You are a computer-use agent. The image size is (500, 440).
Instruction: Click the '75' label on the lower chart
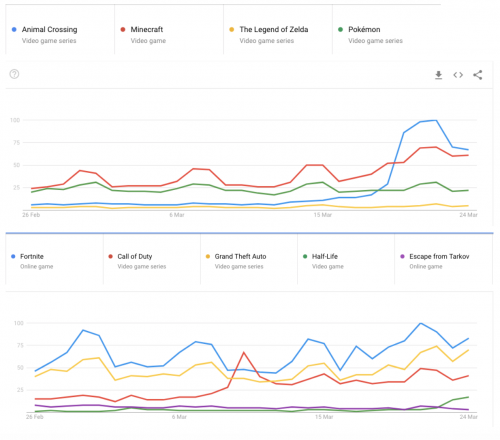20,345
